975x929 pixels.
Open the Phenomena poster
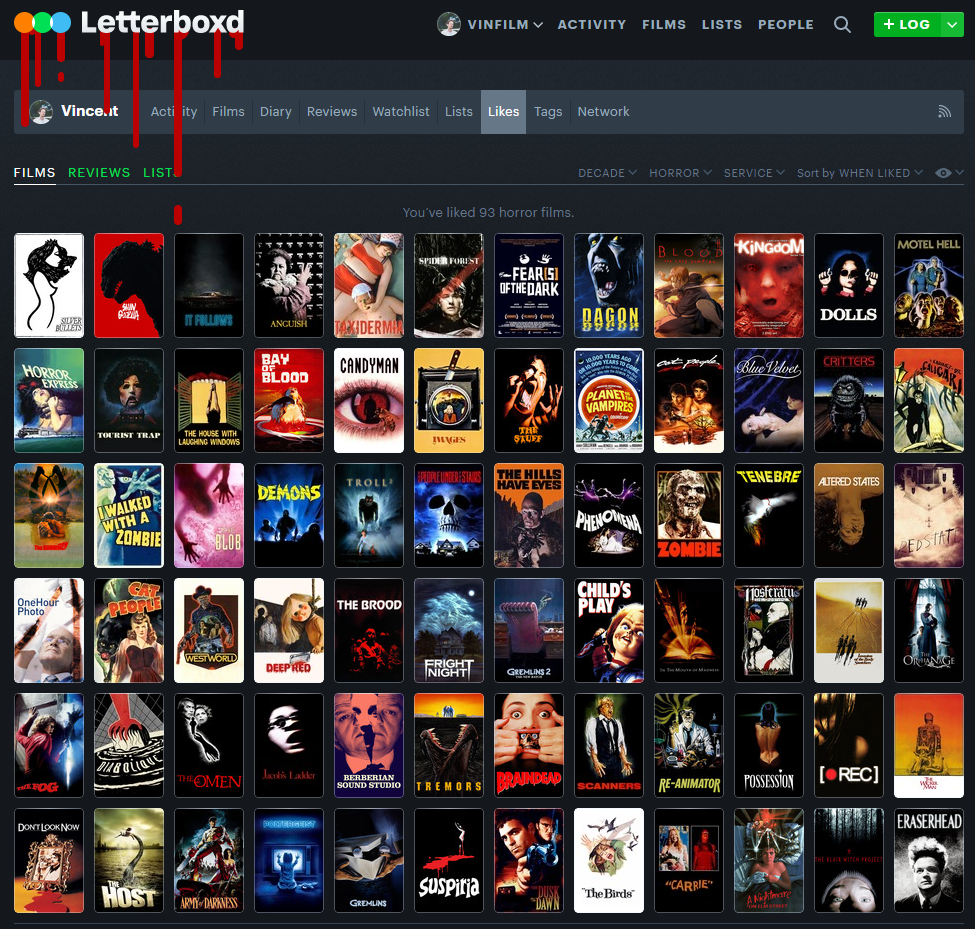click(x=609, y=515)
